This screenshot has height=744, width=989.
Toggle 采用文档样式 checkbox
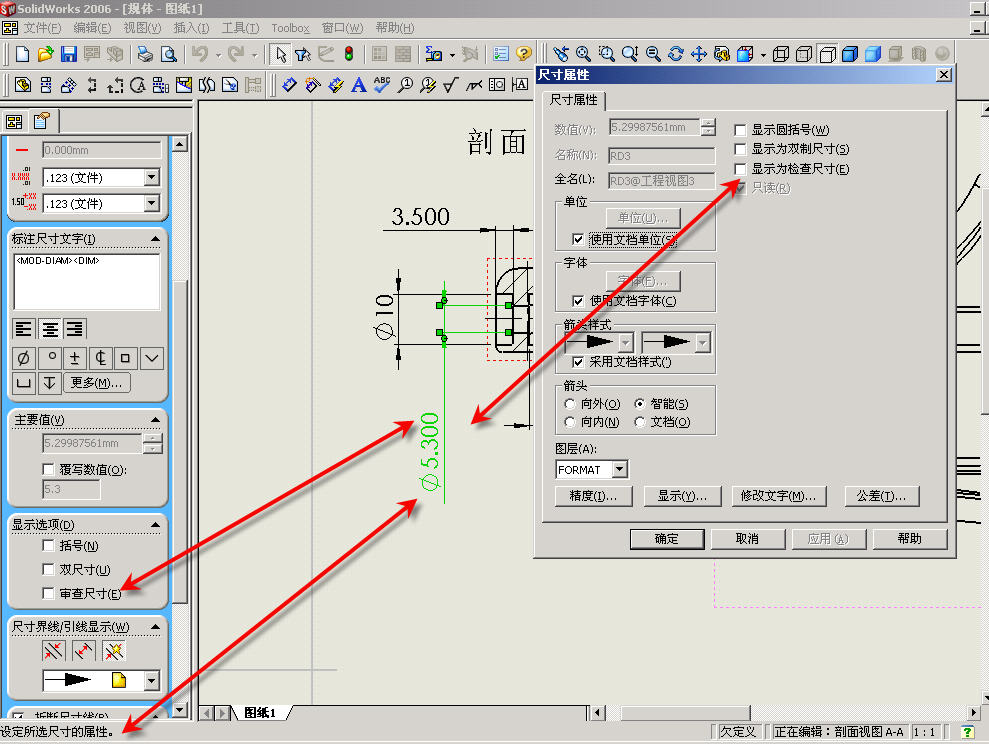[x=577, y=362]
